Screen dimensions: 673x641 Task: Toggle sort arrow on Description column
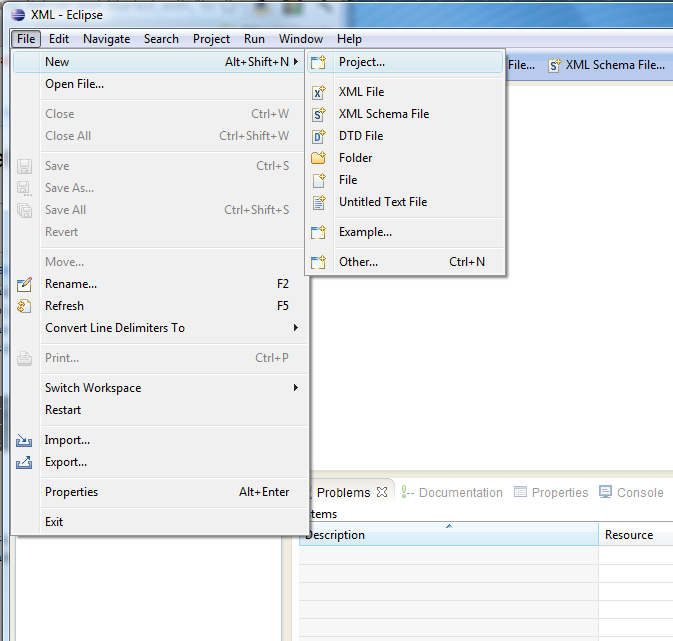point(449,526)
